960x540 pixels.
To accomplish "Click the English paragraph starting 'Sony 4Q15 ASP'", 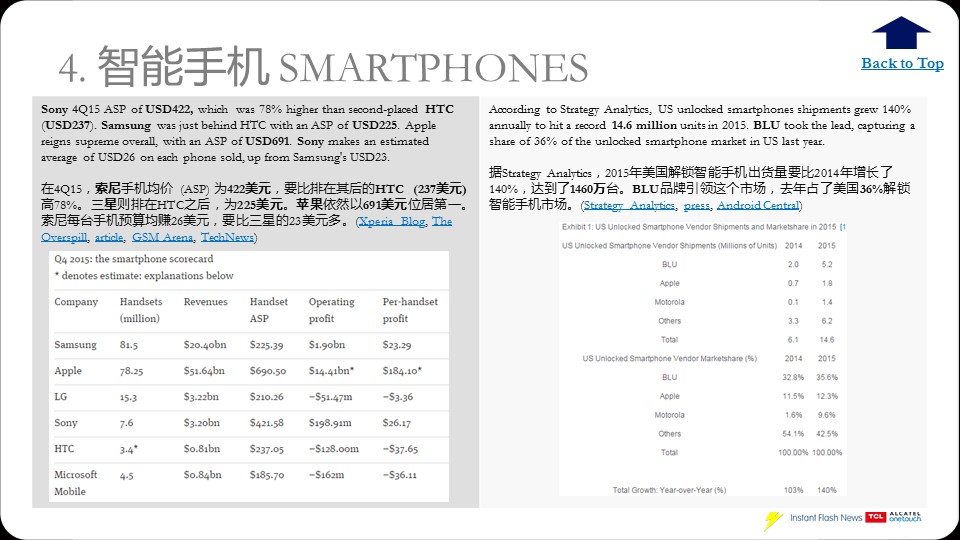I will (x=248, y=133).
